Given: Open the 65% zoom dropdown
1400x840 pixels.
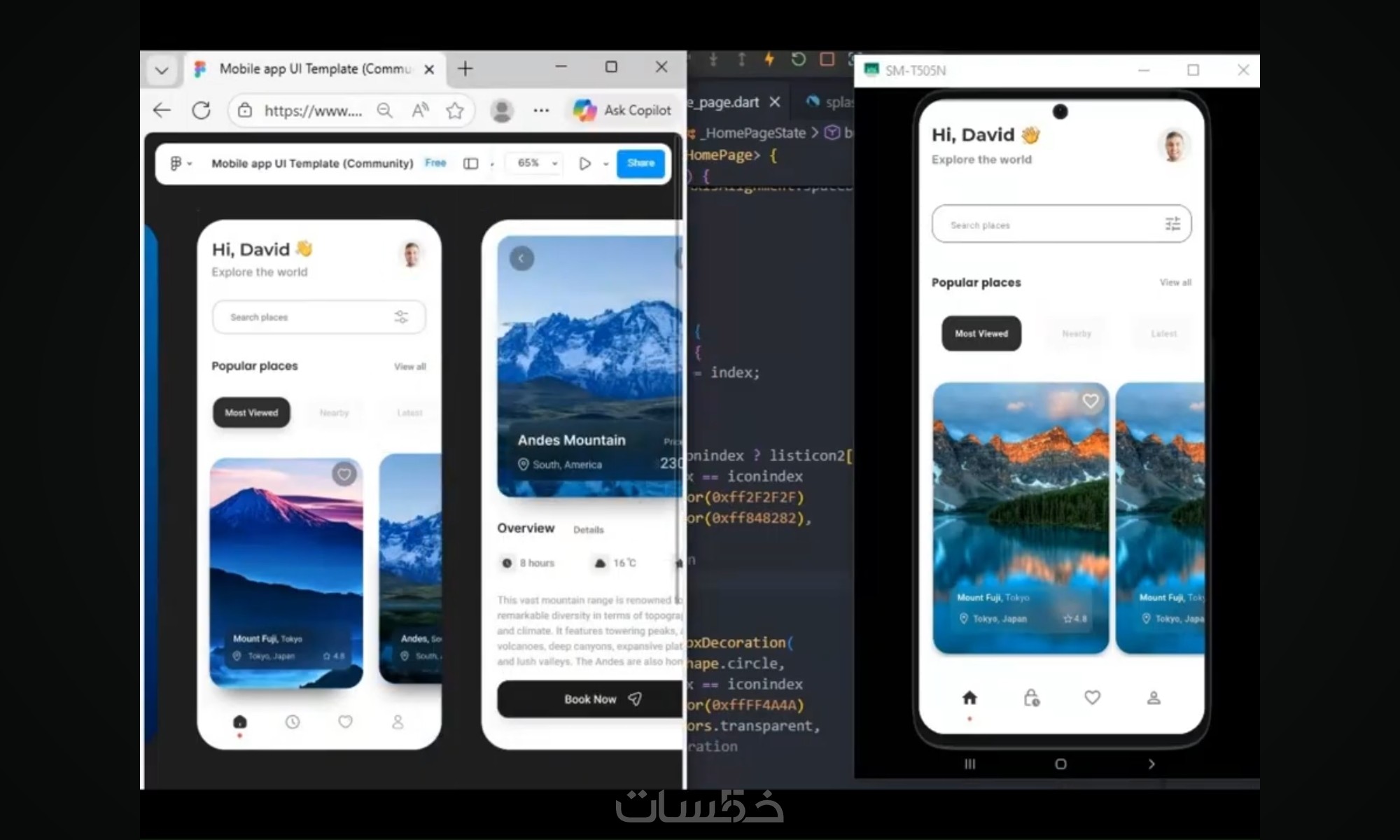Looking at the screenshot, I should tap(536, 163).
